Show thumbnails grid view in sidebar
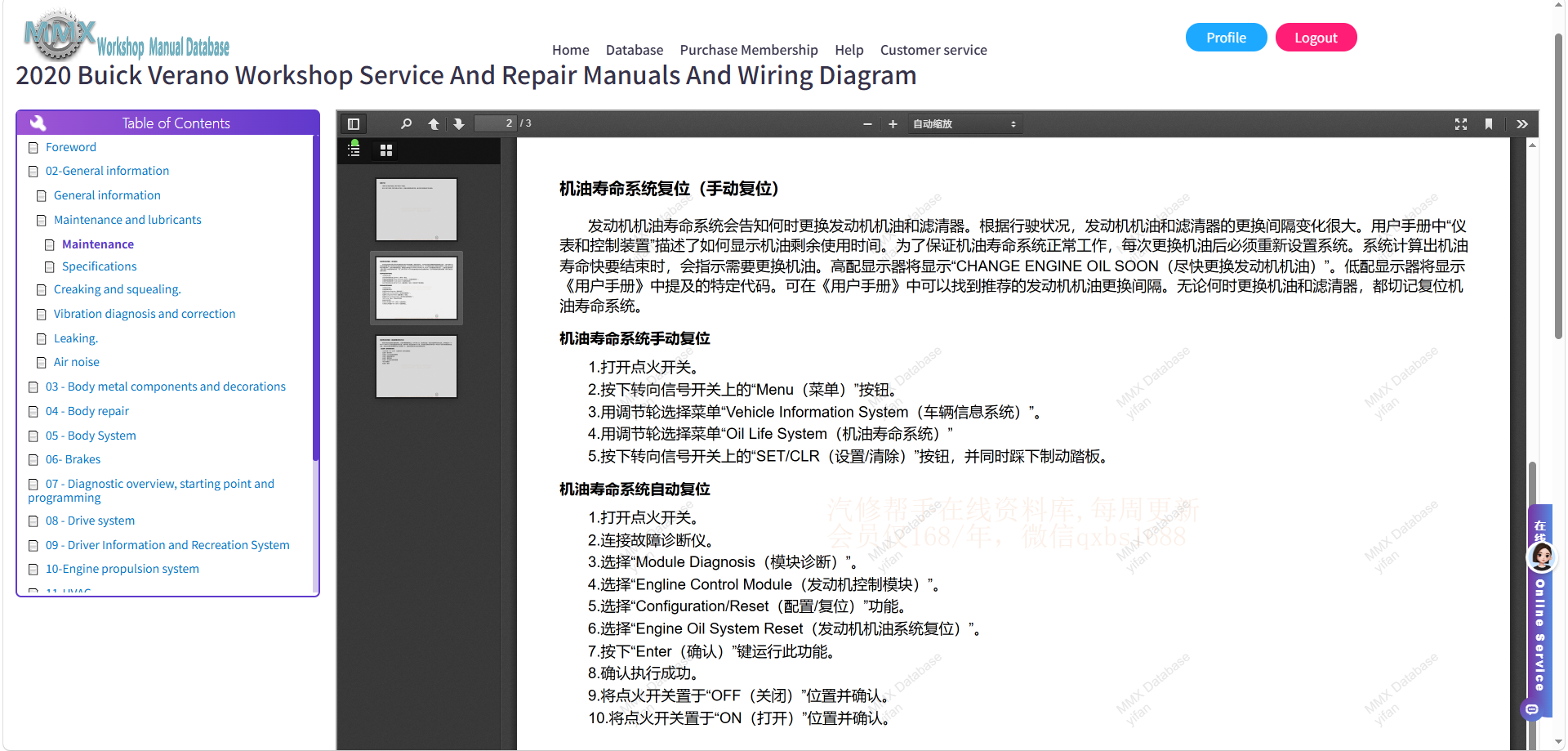The height and width of the screenshot is (751, 1568). click(386, 150)
